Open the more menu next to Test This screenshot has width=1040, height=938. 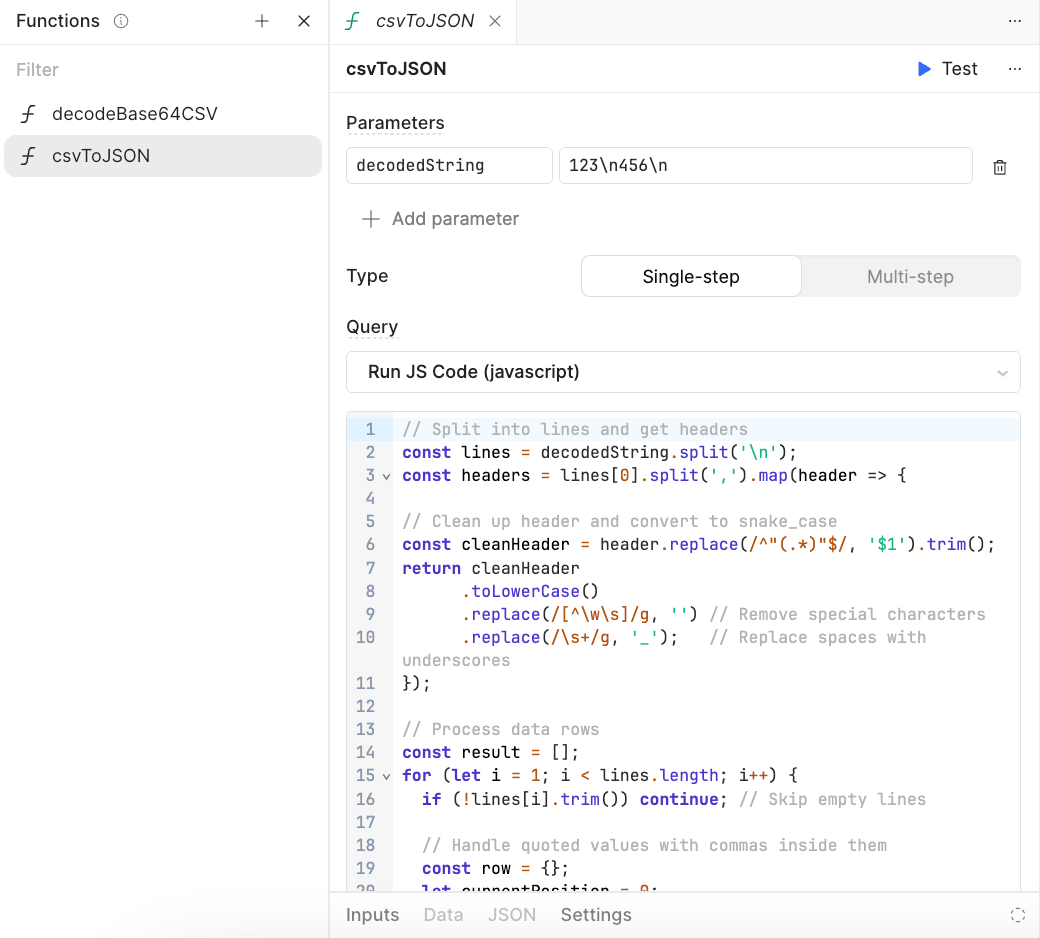click(1015, 69)
